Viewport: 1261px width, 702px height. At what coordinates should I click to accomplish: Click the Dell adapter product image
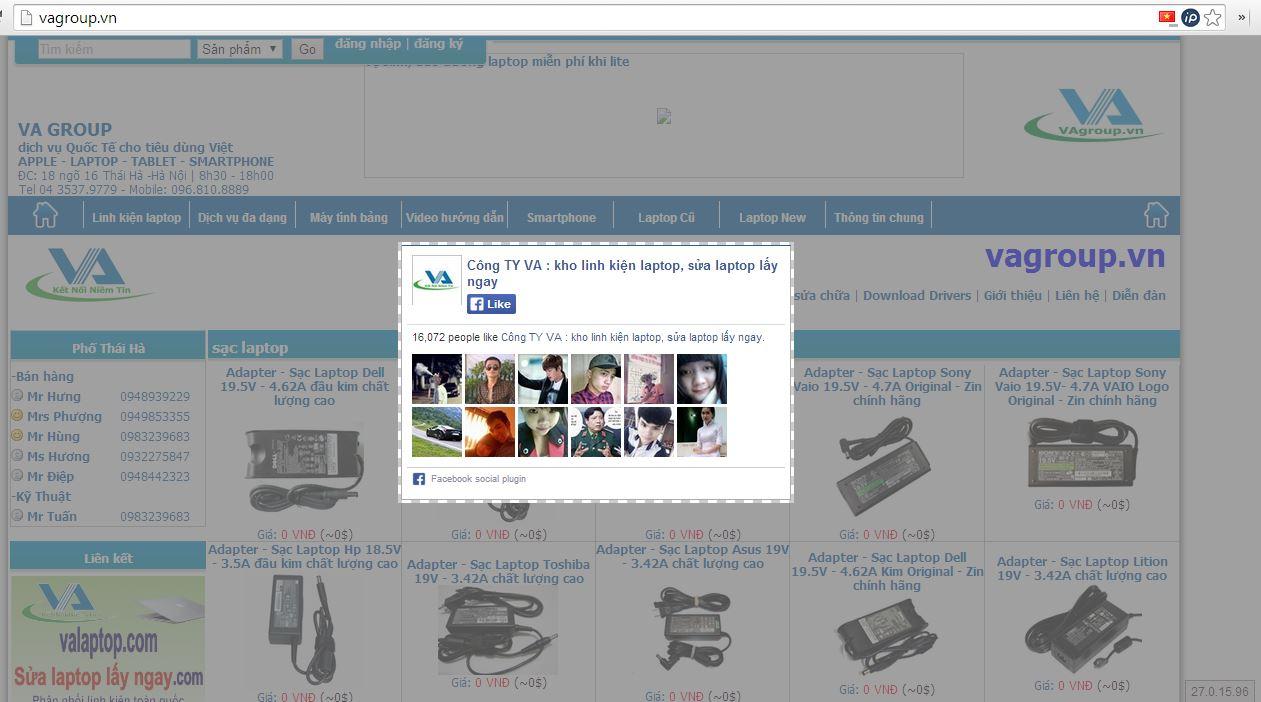tap(304, 468)
